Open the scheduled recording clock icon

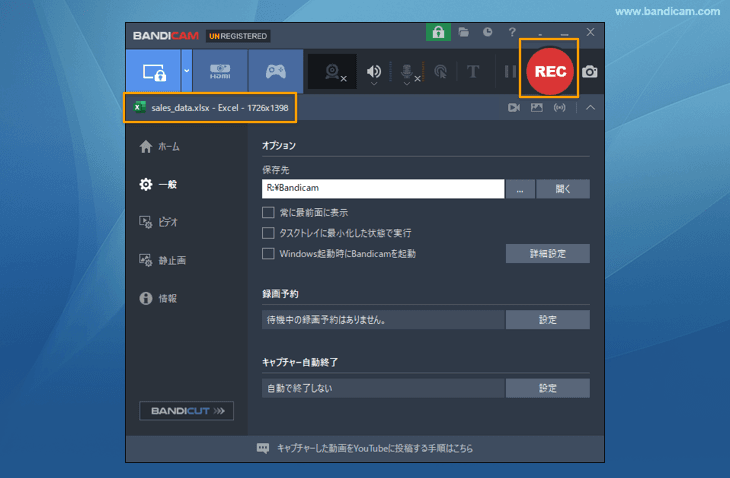tap(487, 32)
